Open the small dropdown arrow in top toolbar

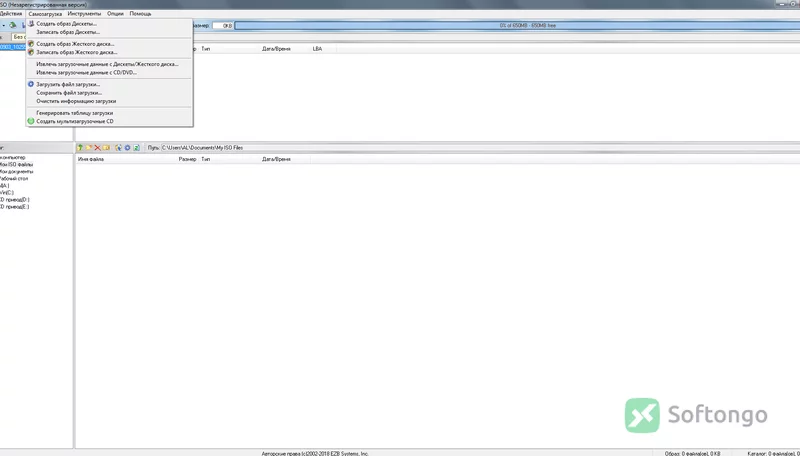click(3, 25)
